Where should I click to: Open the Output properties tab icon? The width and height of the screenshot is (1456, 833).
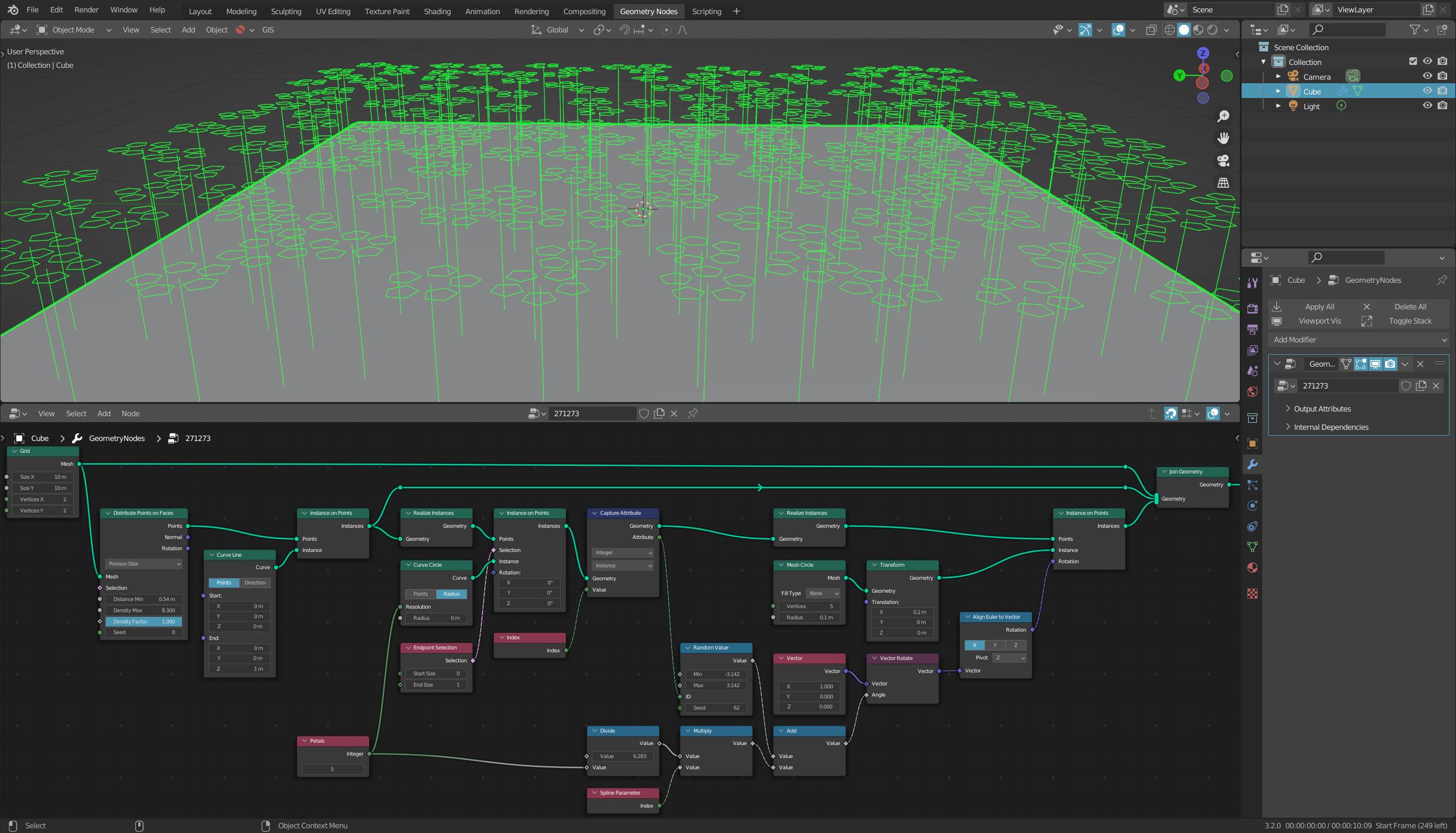[x=1252, y=329]
